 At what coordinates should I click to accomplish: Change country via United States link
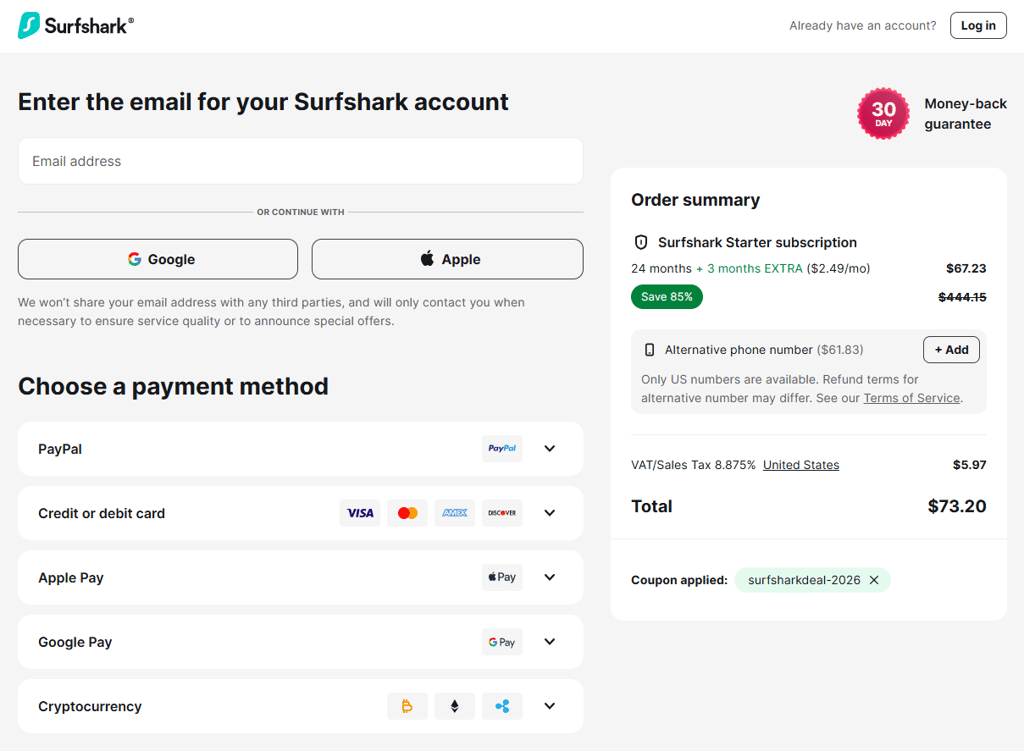click(x=801, y=465)
